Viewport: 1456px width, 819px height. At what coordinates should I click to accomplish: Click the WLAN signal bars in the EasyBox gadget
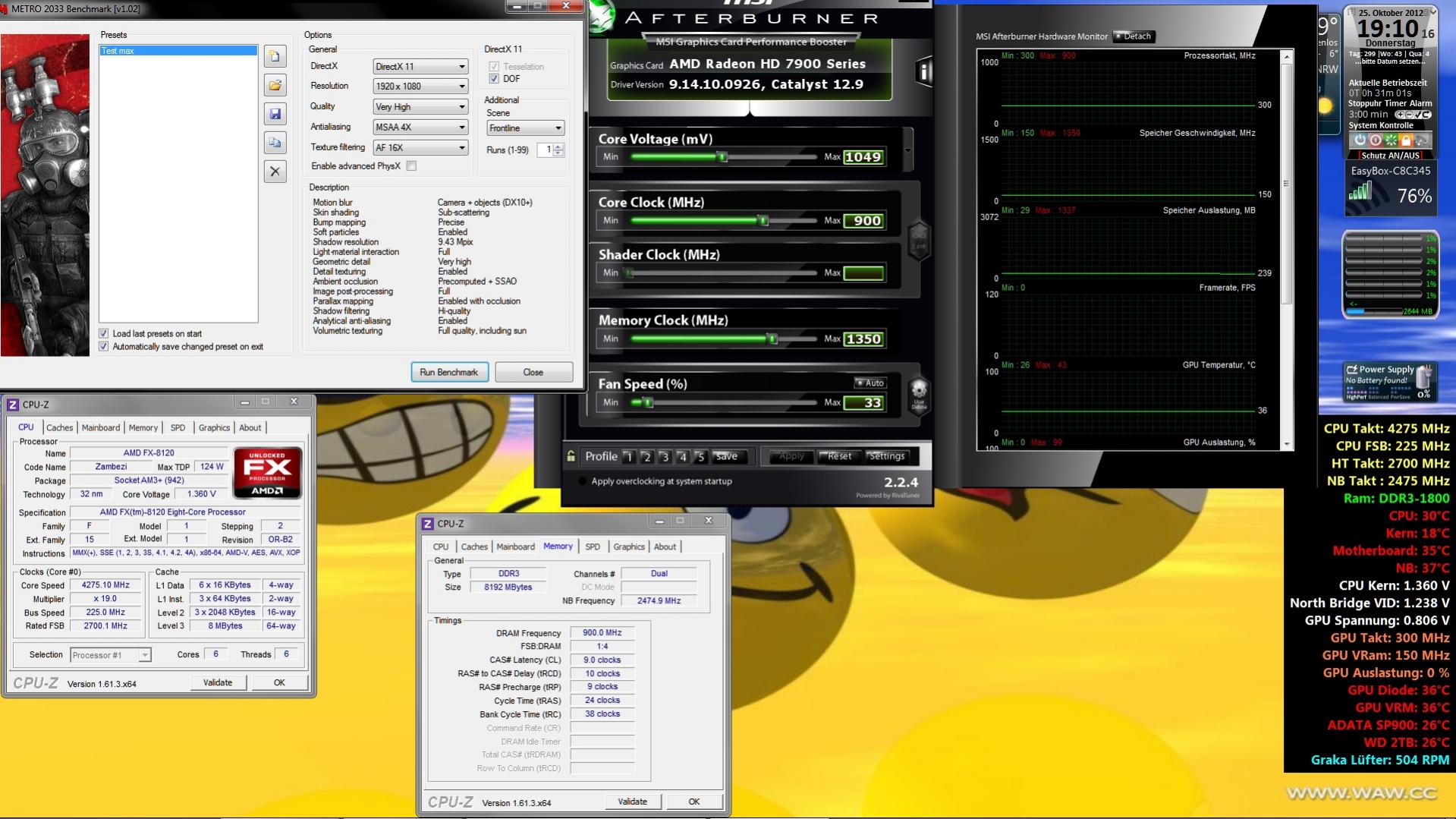(1360, 191)
